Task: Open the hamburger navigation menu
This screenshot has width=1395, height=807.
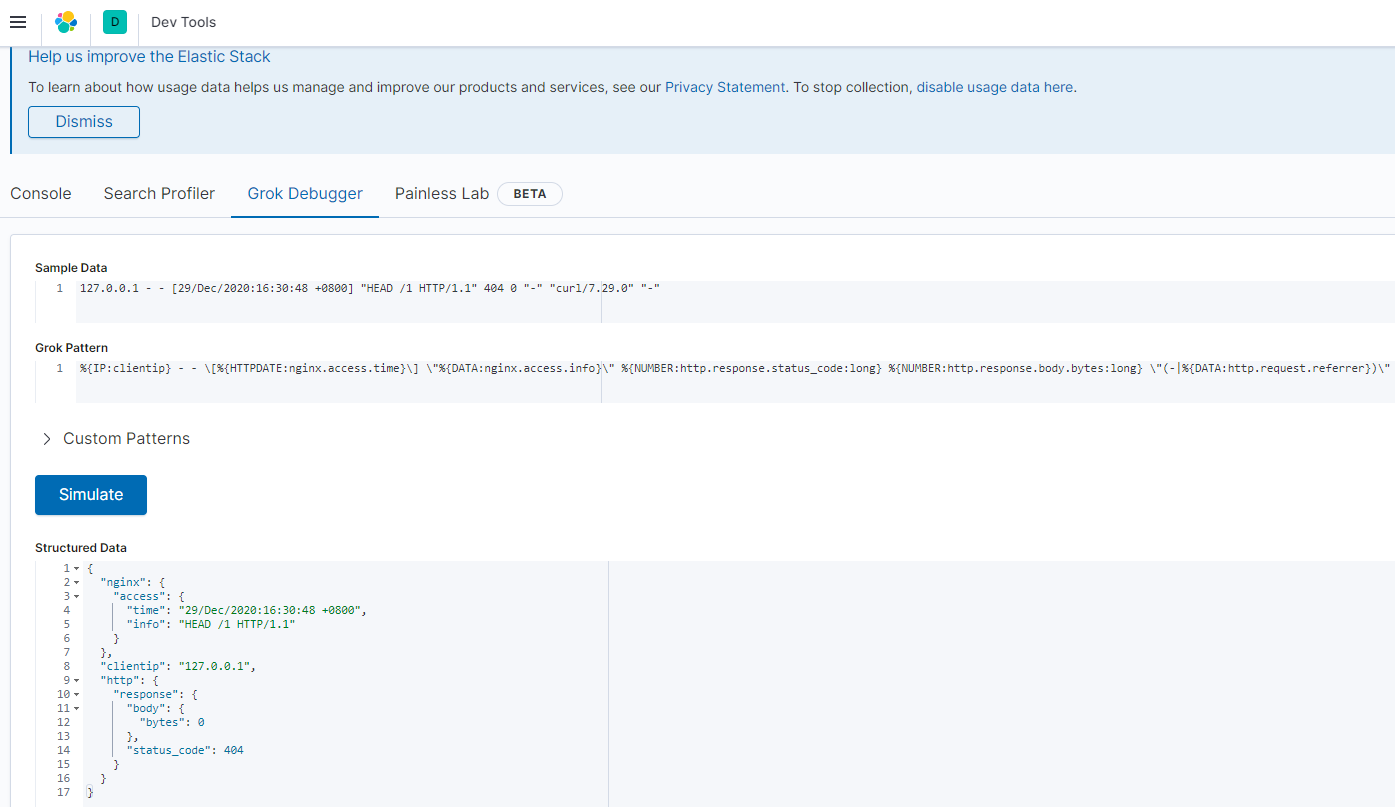Action: (18, 22)
